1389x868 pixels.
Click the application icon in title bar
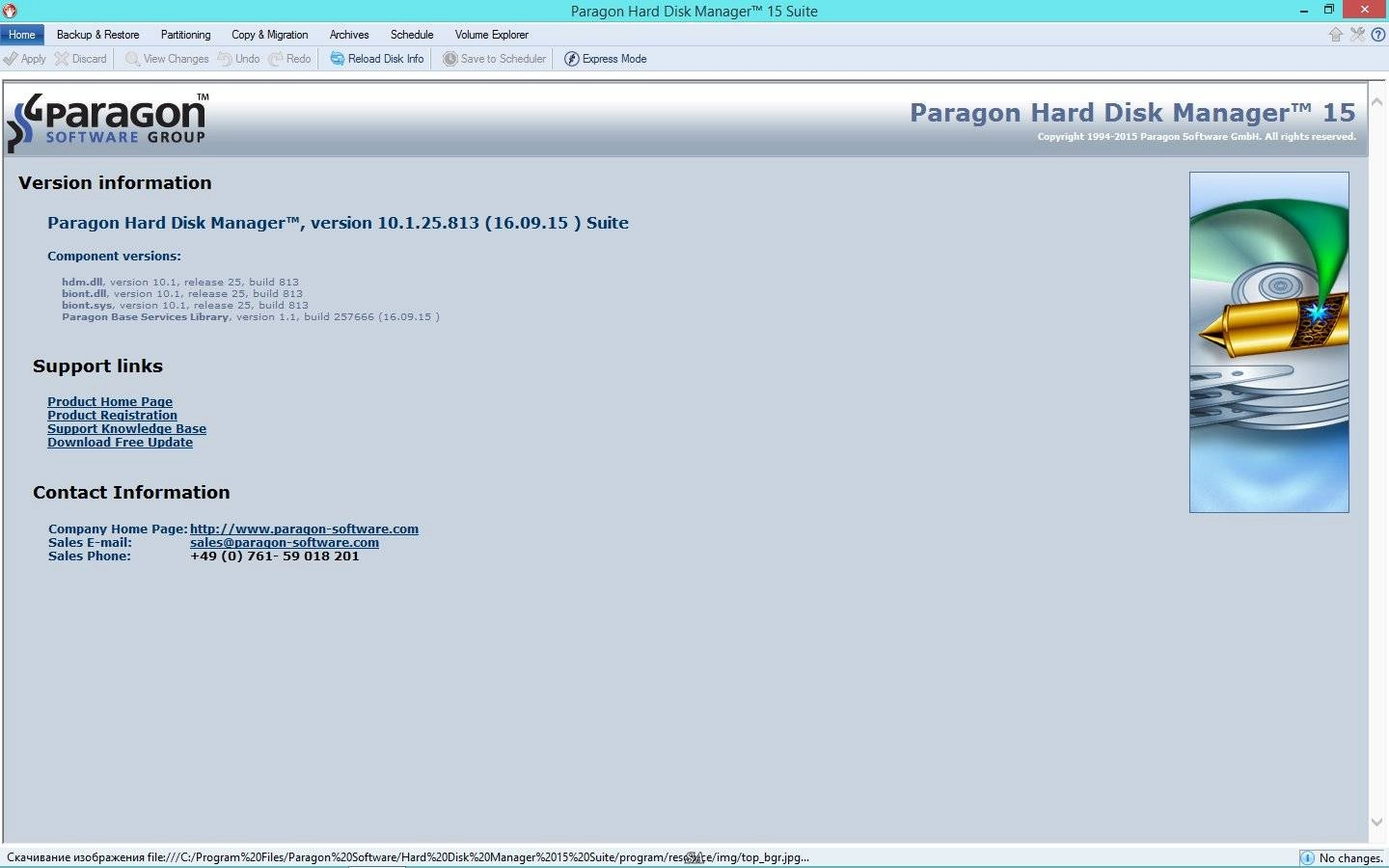10,11
